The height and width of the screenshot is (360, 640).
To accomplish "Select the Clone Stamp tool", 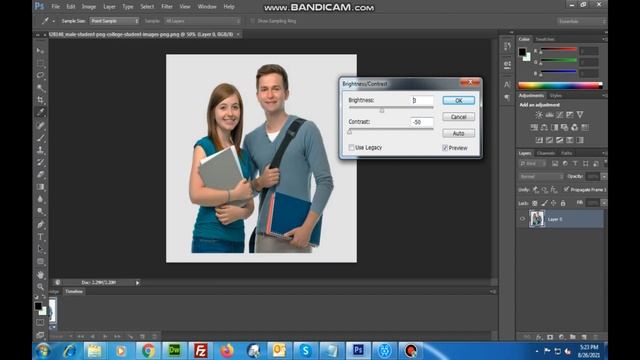I will point(40,150).
